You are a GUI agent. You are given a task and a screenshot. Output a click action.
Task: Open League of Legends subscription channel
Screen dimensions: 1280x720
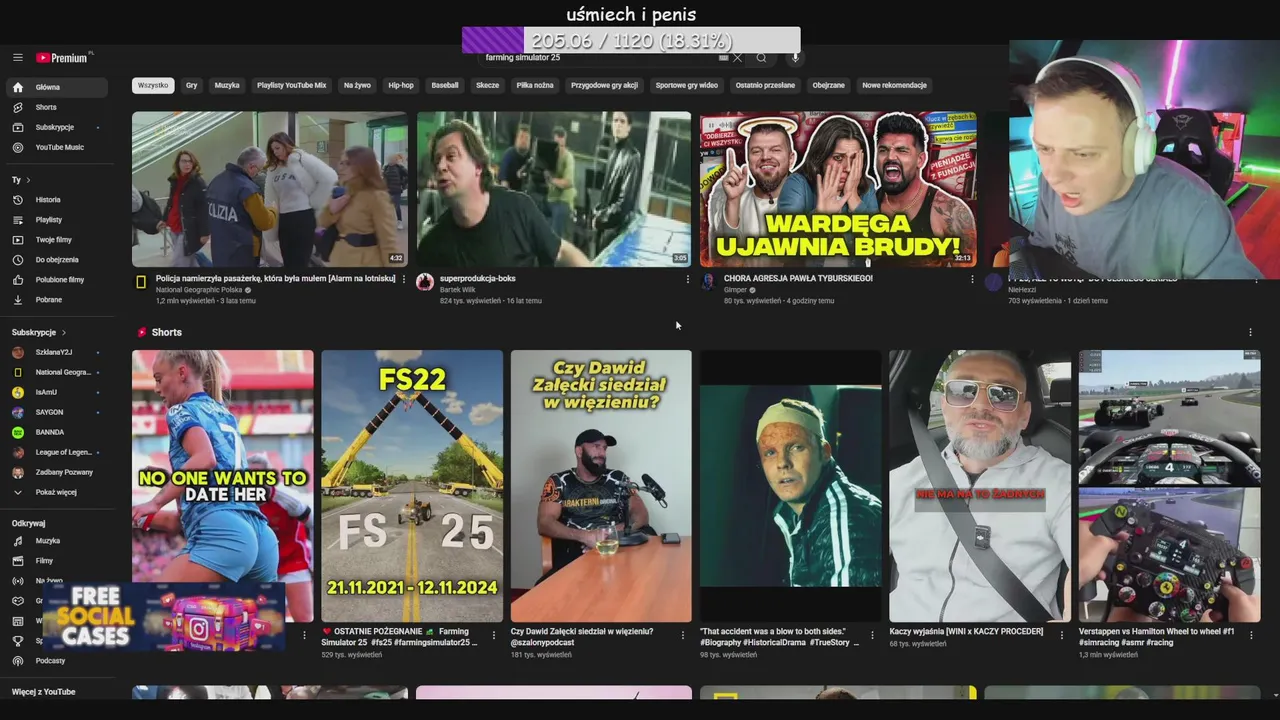pos(56,452)
